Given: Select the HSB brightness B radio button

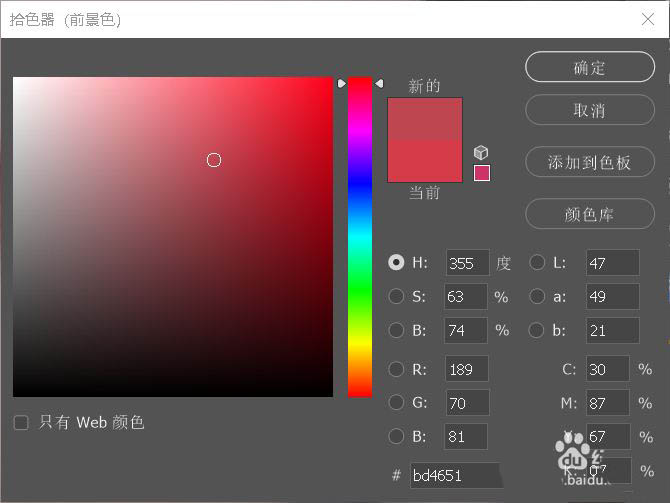Looking at the screenshot, I should [396, 330].
